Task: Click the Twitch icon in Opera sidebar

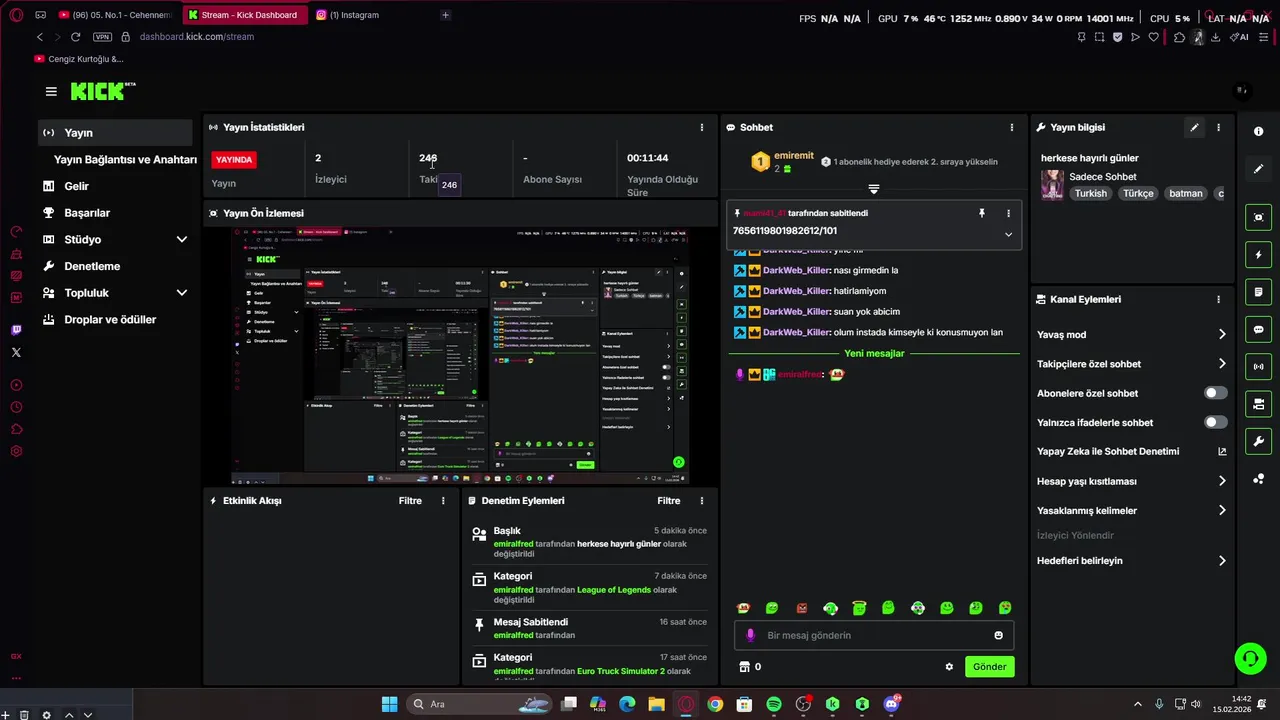Action: (x=16, y=330)
